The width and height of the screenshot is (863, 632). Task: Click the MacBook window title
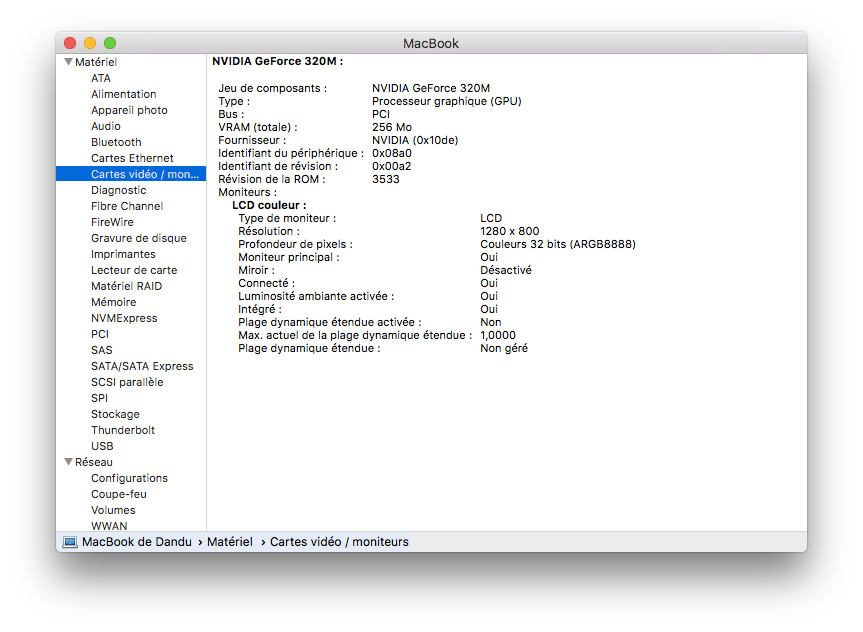[x=431, y=43]
